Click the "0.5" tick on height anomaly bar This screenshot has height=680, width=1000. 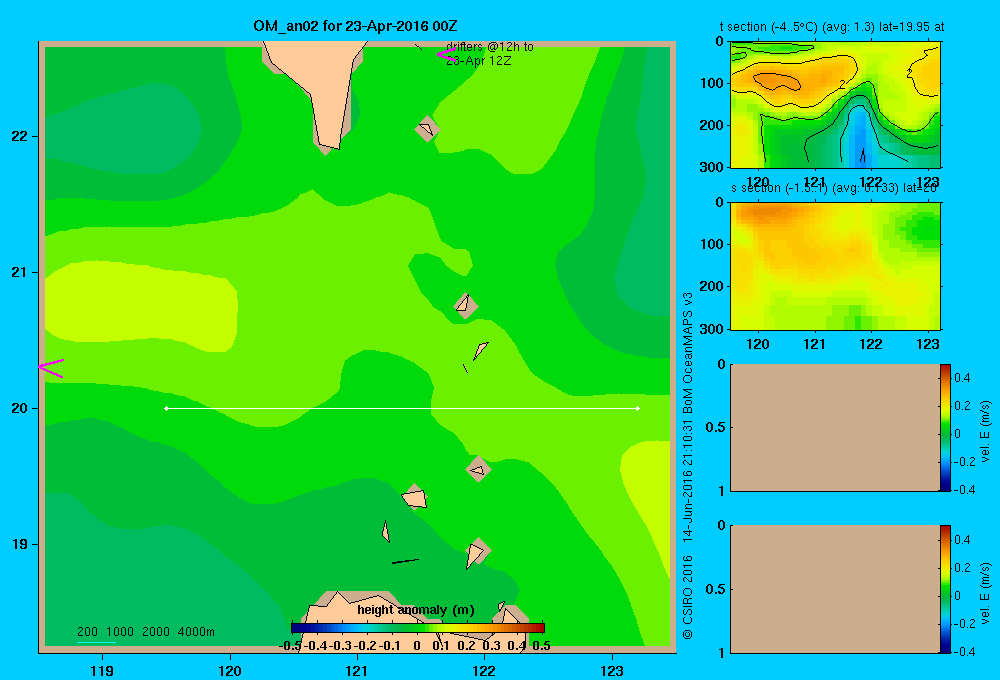point(541,646)
